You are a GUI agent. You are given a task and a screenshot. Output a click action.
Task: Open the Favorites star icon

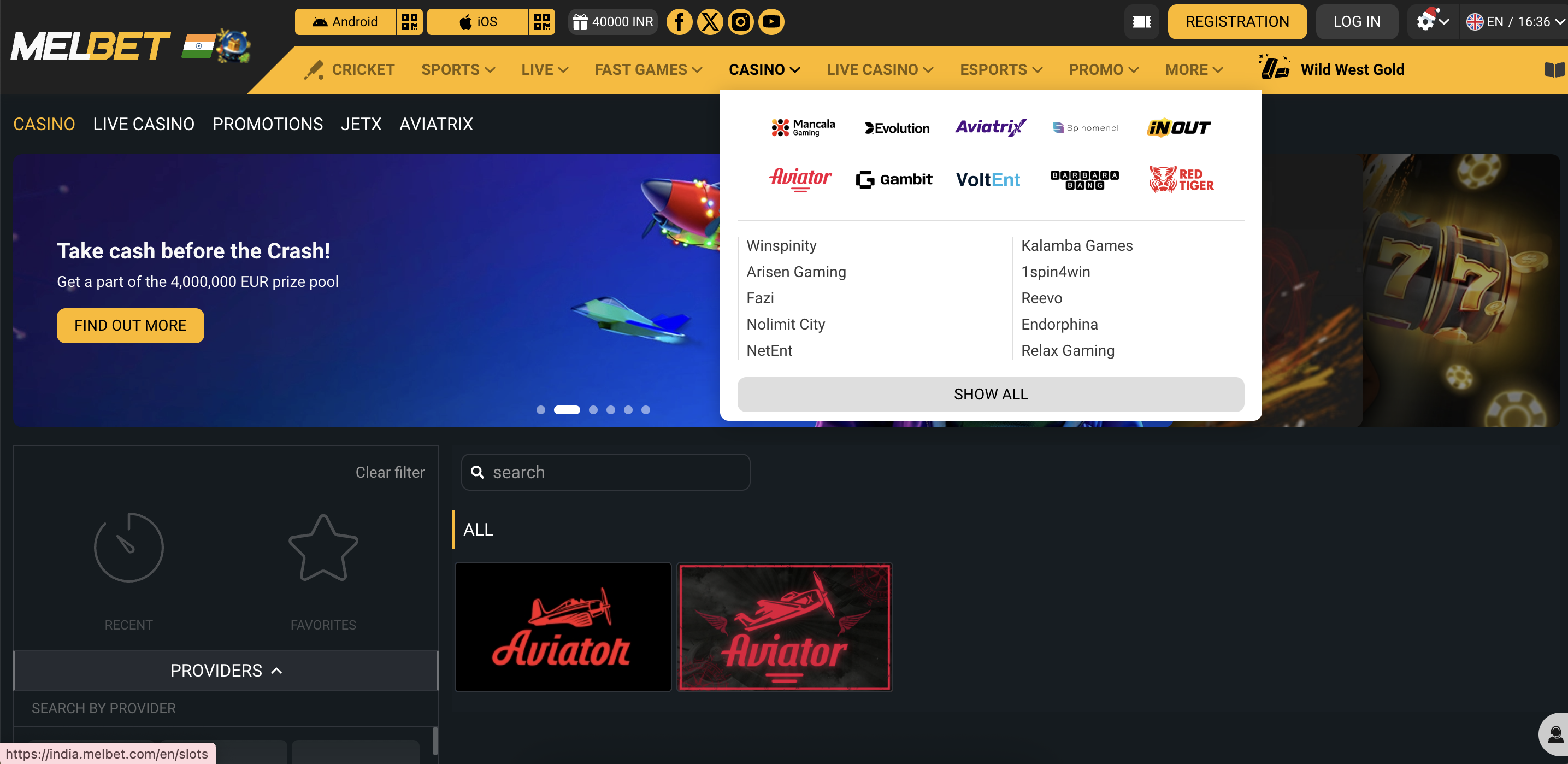323,547
